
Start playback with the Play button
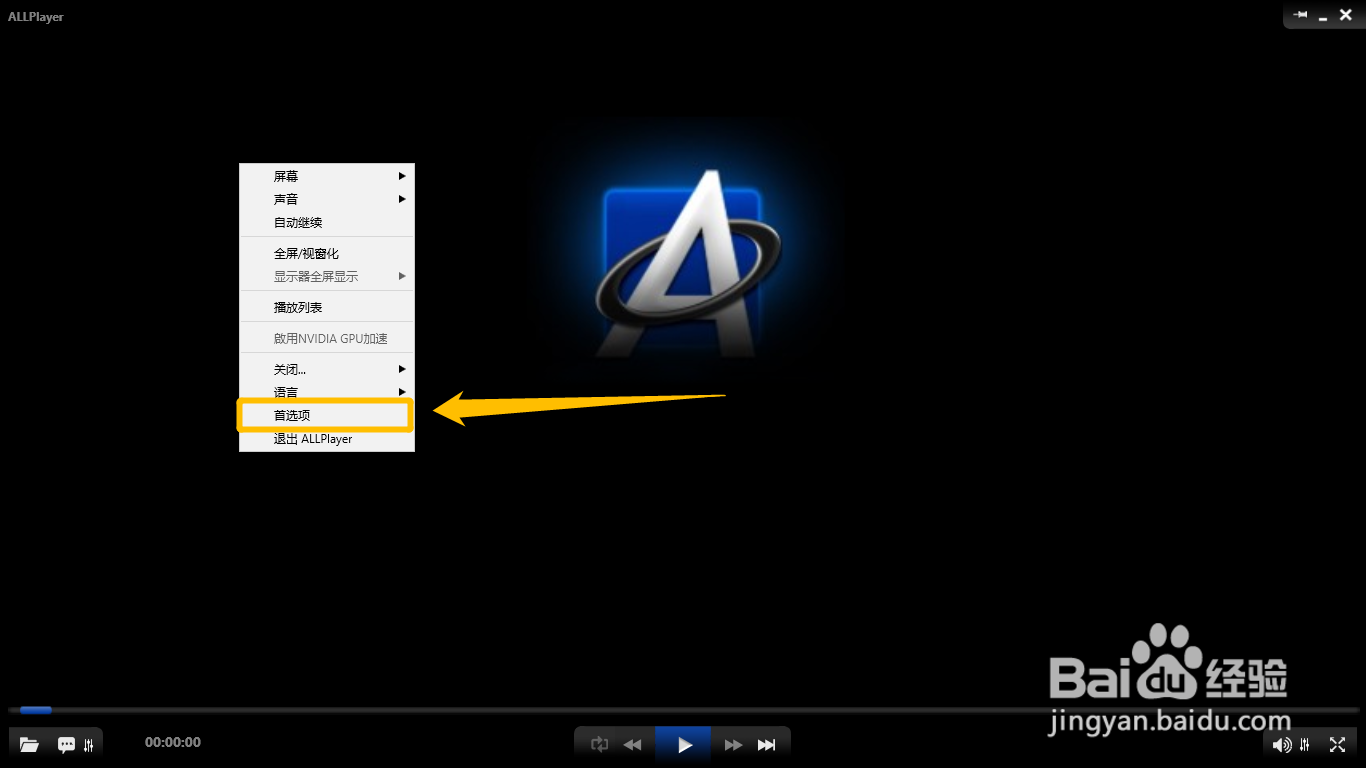click(684, 744)
